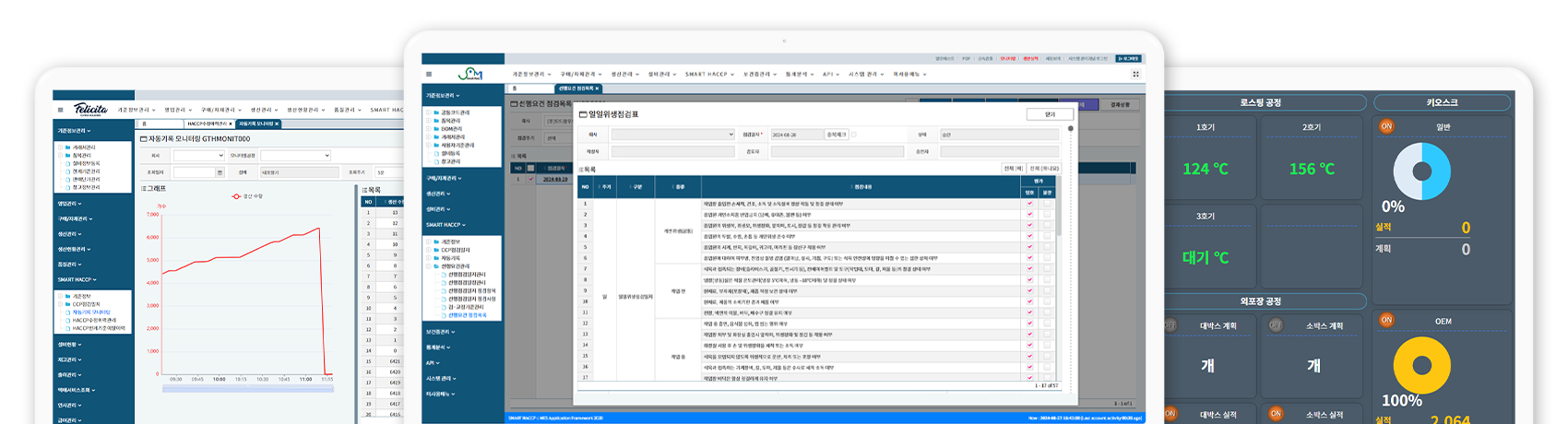Click the 자동기록 모니터링 title icon

tap(144, 139)
